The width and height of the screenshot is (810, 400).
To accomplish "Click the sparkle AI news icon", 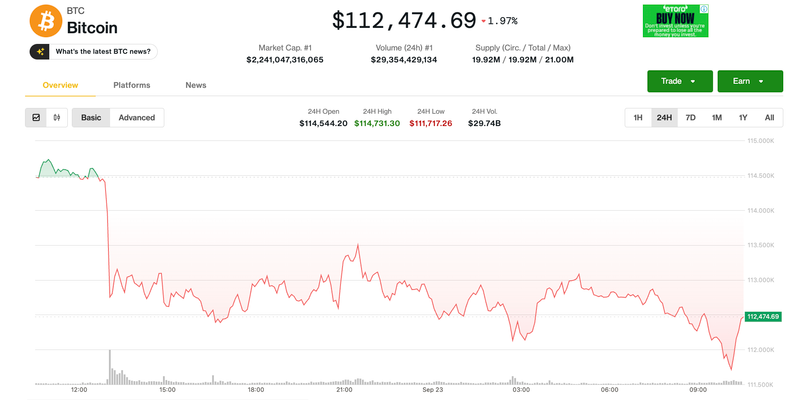I will coord(41,51).
